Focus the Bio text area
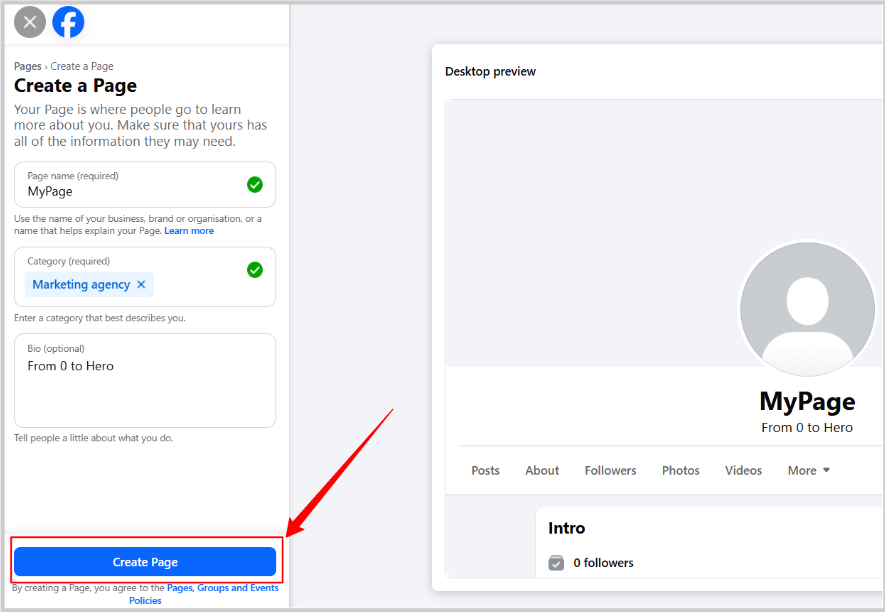The width and height of the screenshot is (885, 612). point(145,390)
